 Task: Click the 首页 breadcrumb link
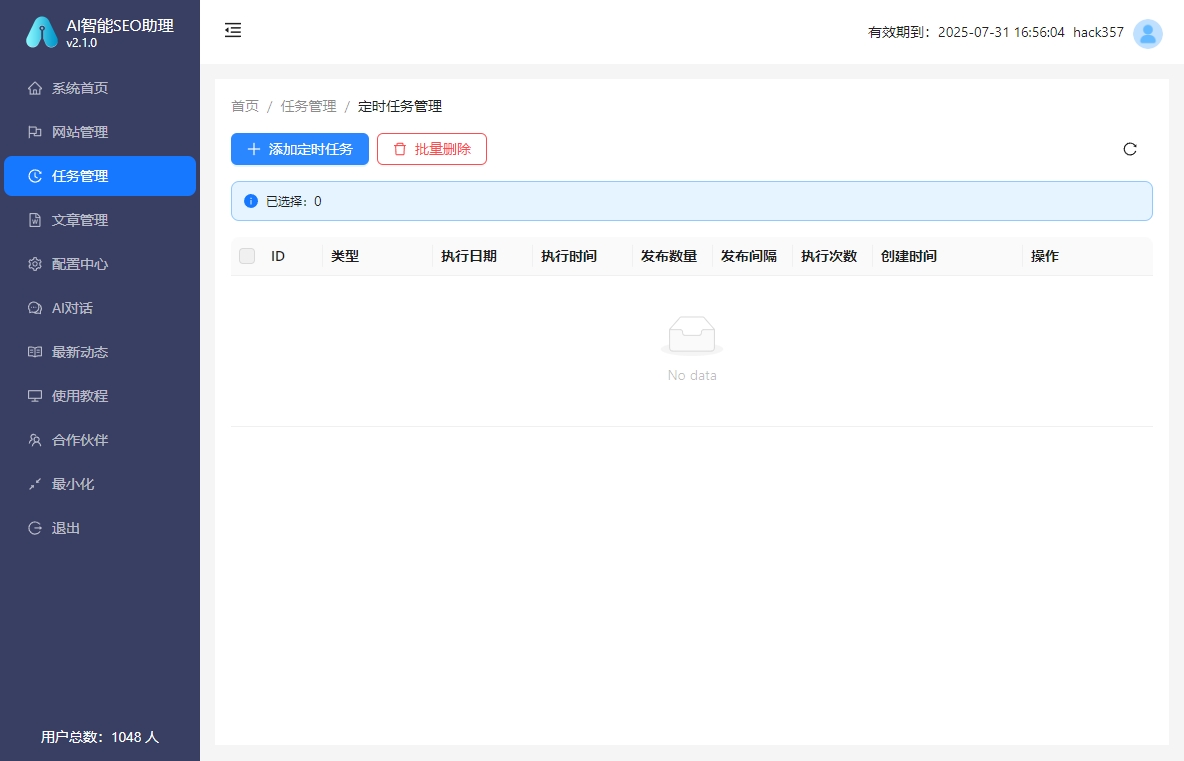245,106
